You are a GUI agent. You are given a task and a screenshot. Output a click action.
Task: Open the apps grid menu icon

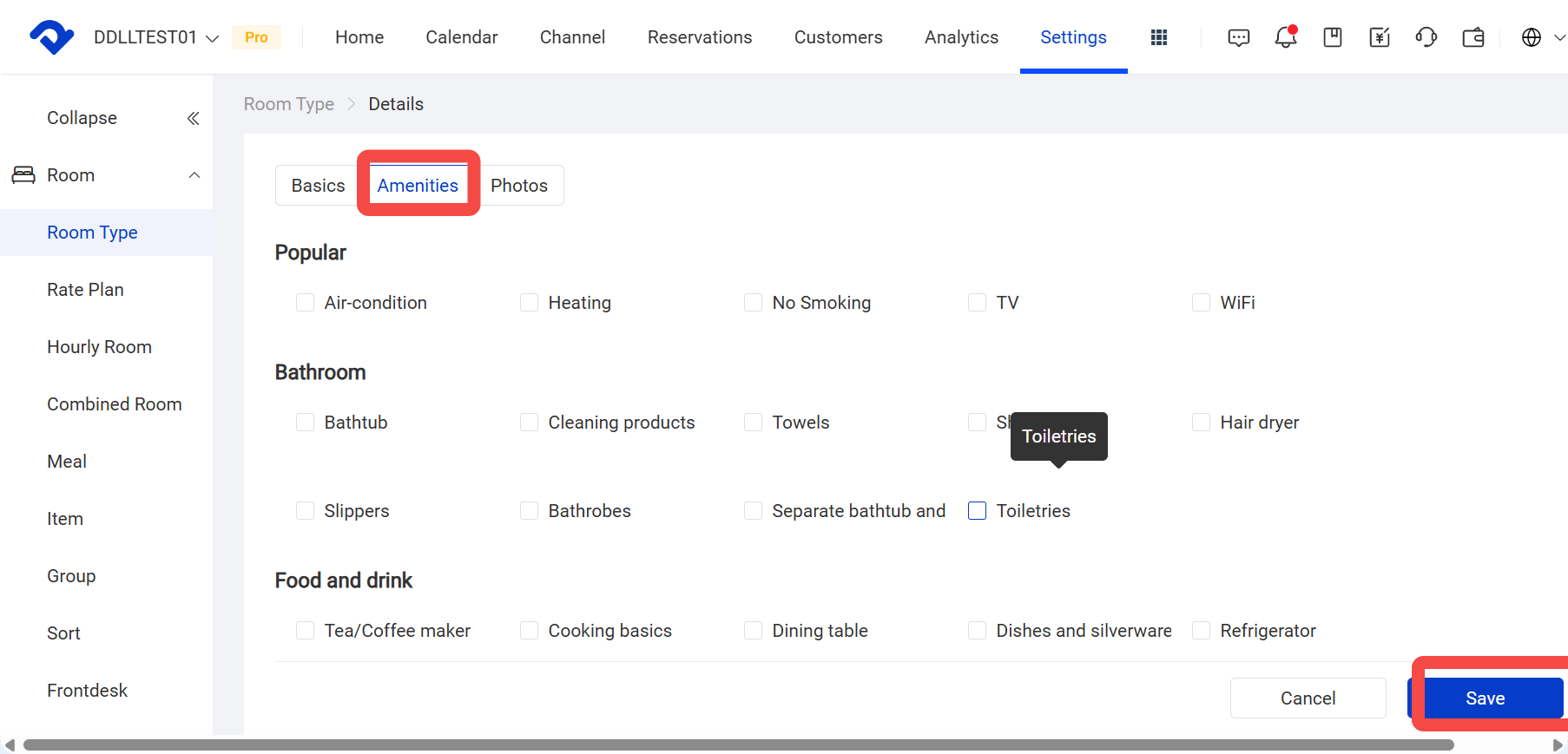click(x=1159, y=37)
